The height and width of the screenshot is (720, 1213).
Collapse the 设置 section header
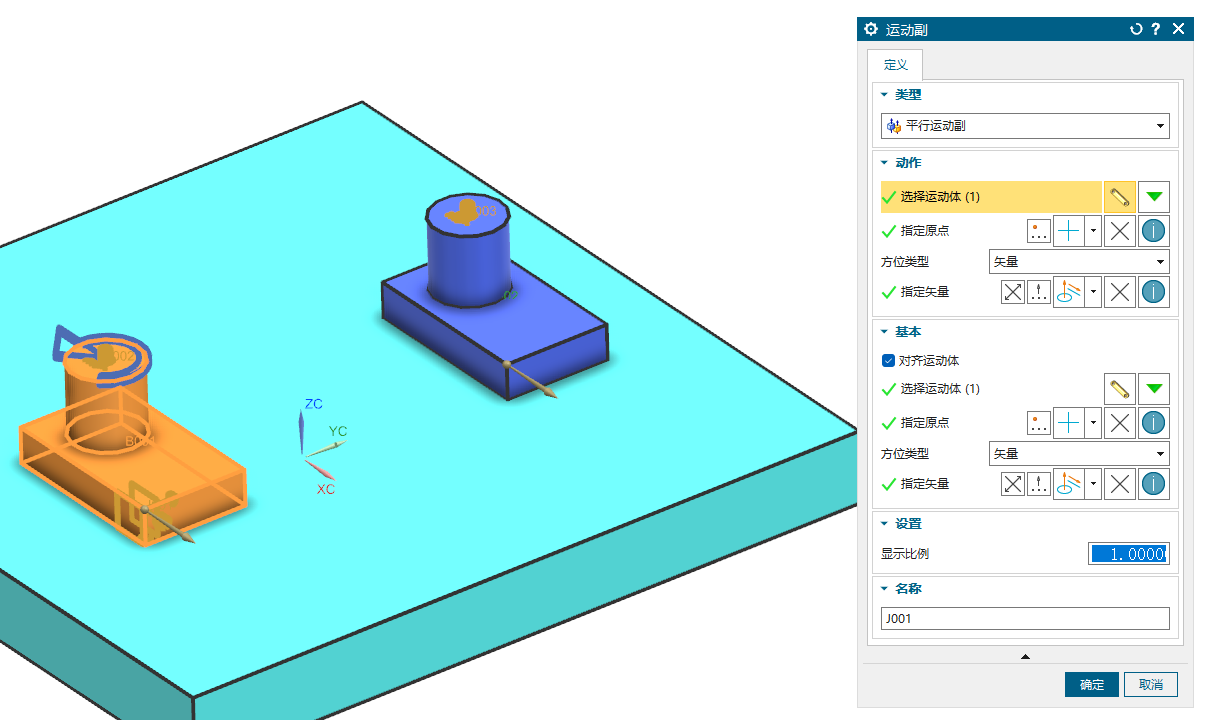coord(908,524)
